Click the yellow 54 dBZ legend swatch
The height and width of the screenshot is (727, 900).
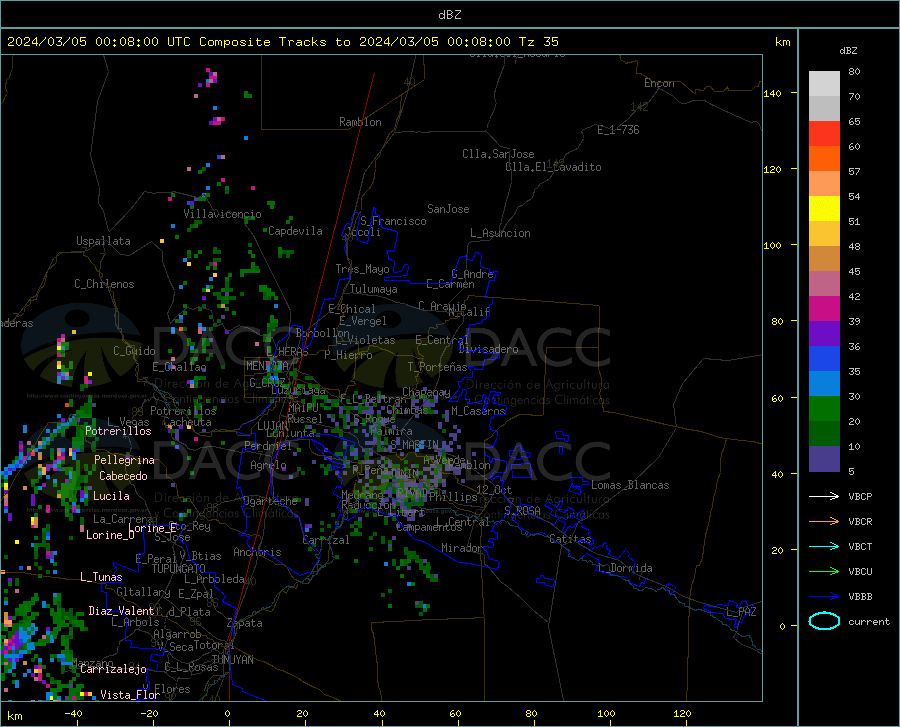click(824, 208)
